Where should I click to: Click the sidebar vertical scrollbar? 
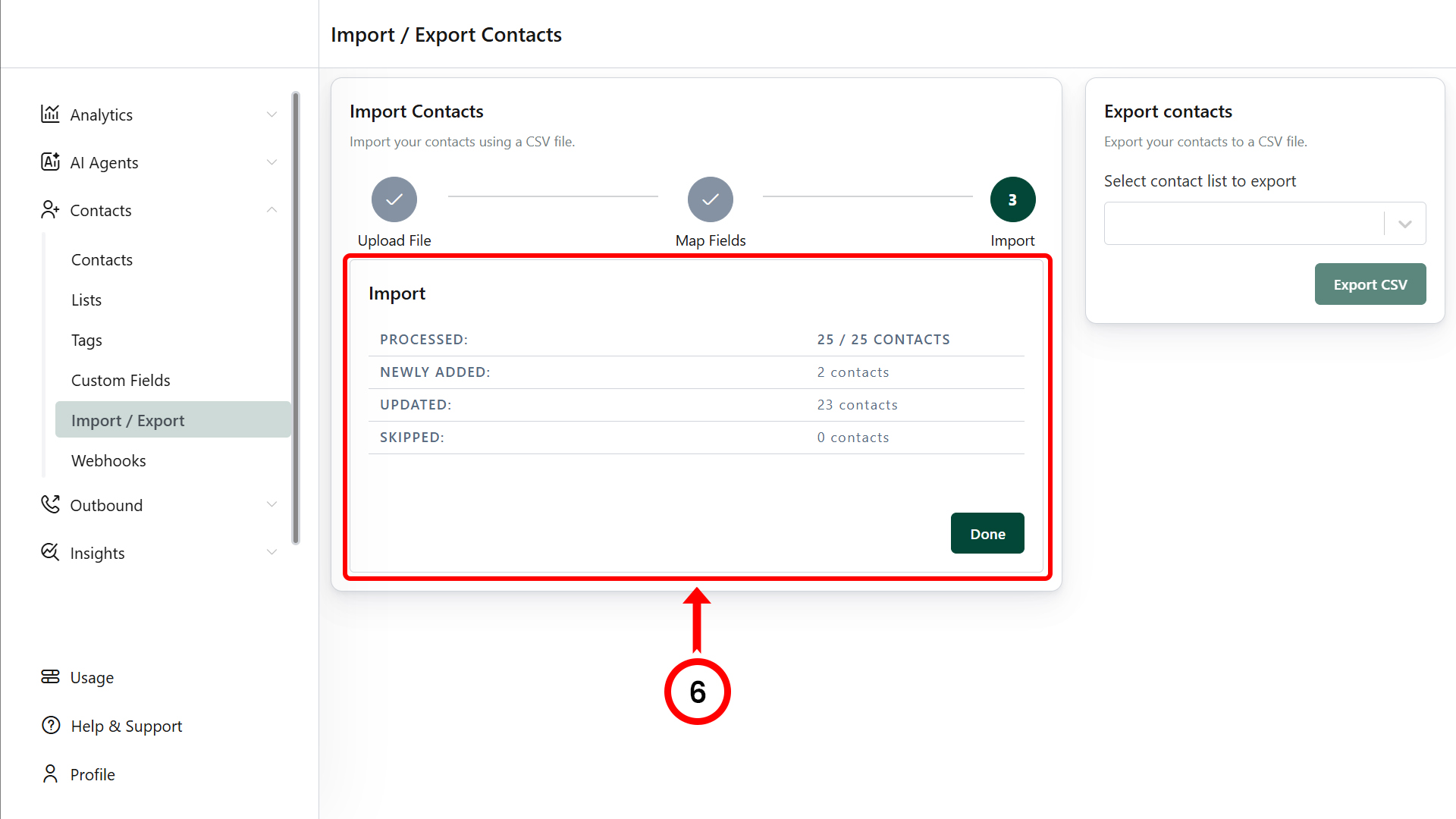click(x=296, y=318)
